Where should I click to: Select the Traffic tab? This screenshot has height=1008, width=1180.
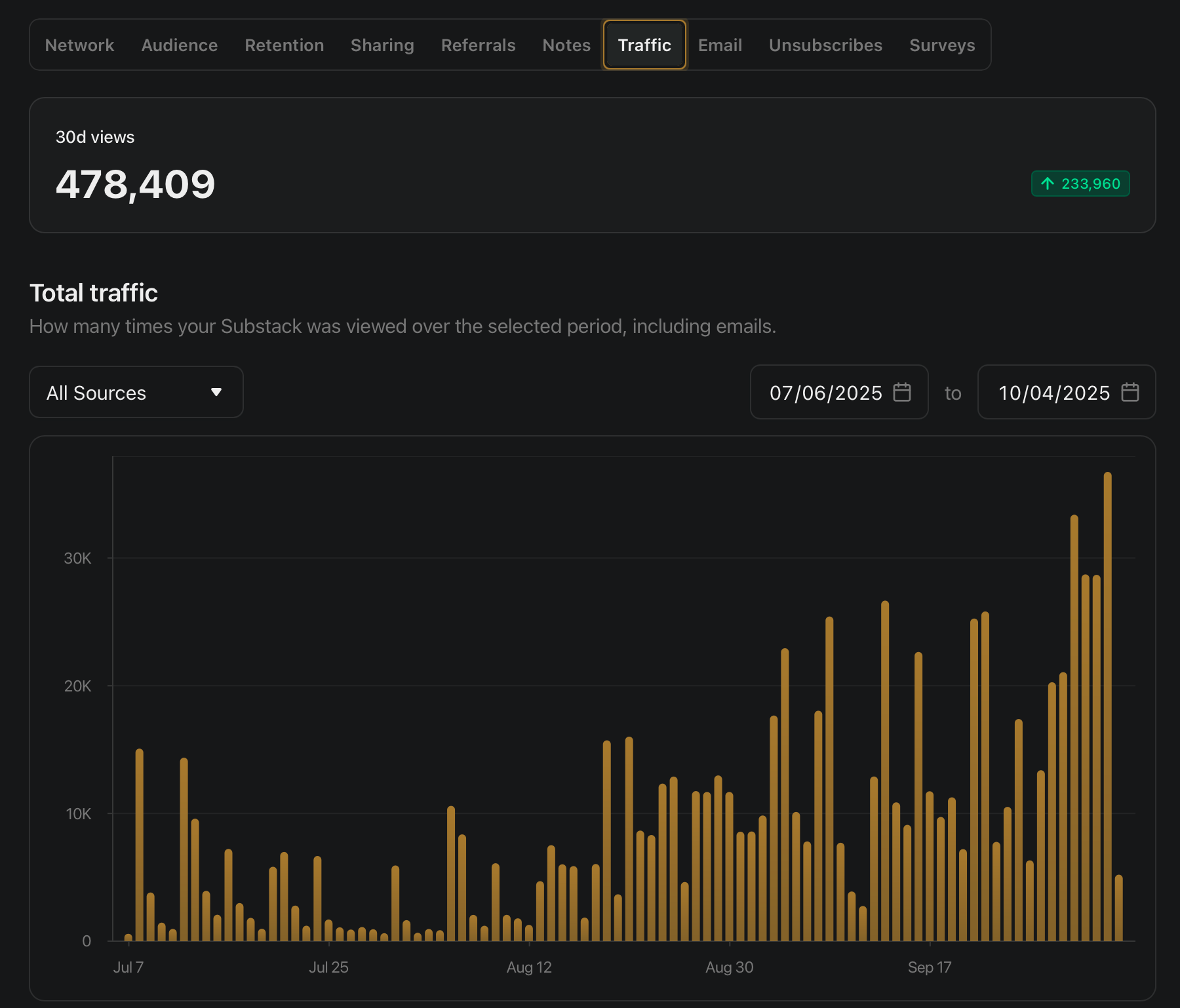(x=644, y=45)
